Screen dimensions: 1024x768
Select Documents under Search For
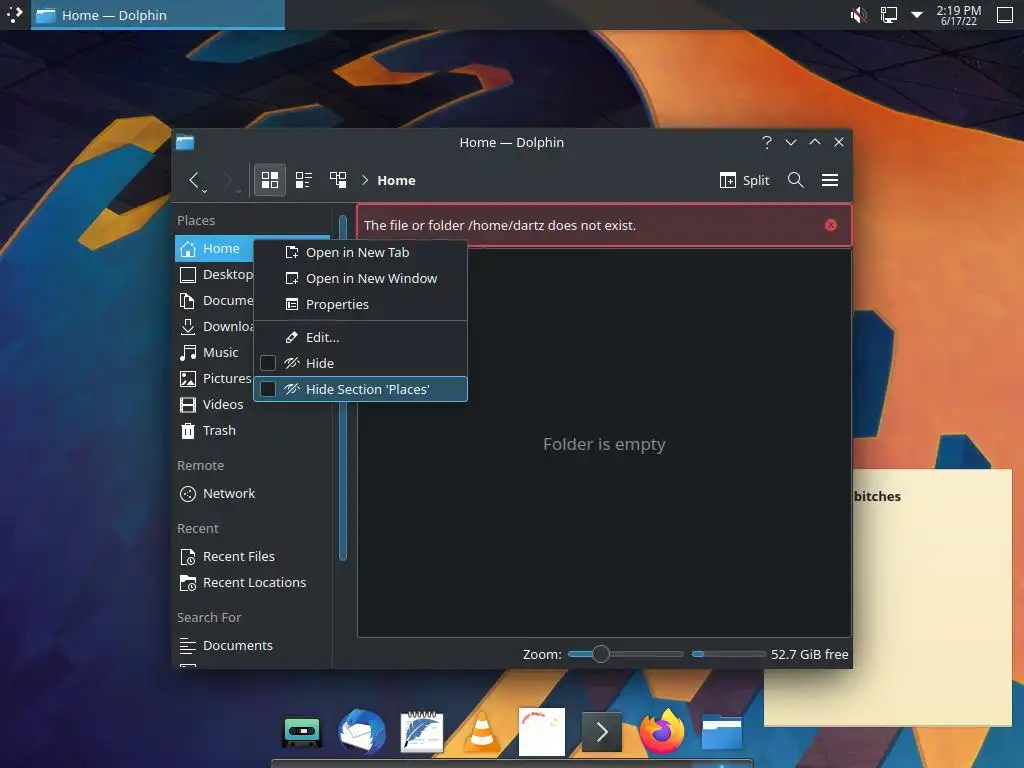pos(253,645)
